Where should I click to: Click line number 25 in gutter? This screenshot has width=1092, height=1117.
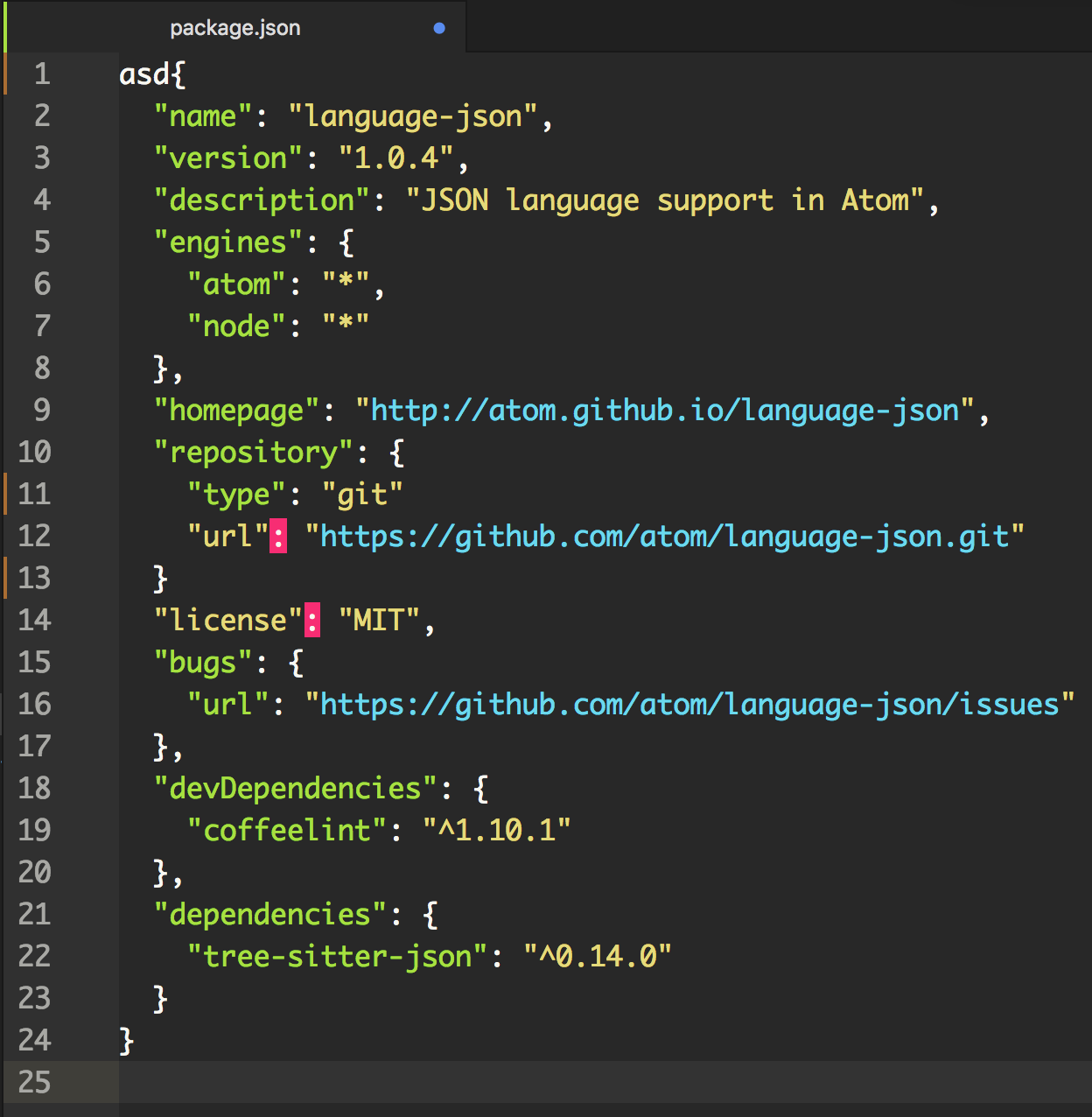(x=35, y=1083)
